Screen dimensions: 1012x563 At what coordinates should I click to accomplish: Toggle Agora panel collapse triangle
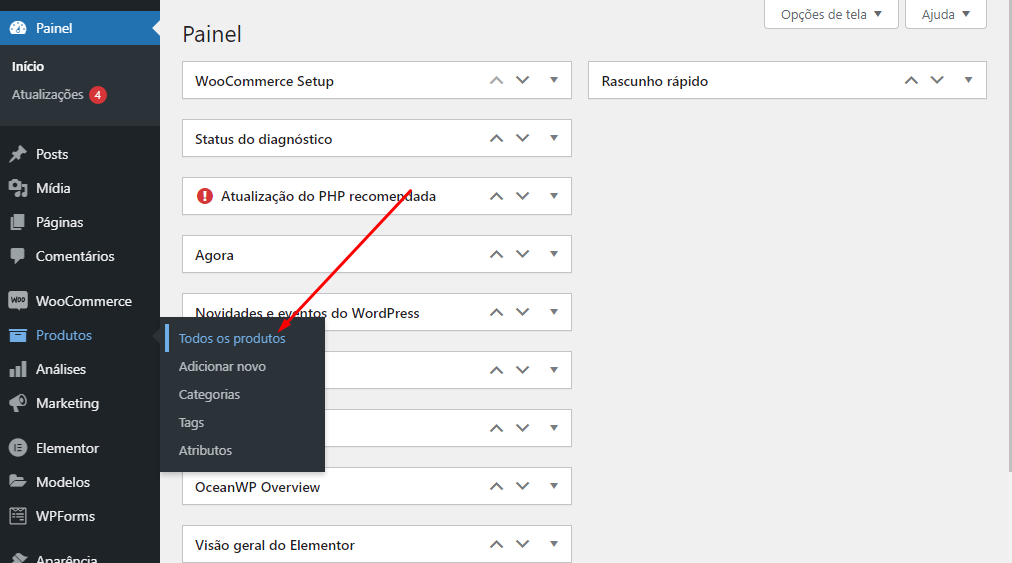tap(554, 254)
